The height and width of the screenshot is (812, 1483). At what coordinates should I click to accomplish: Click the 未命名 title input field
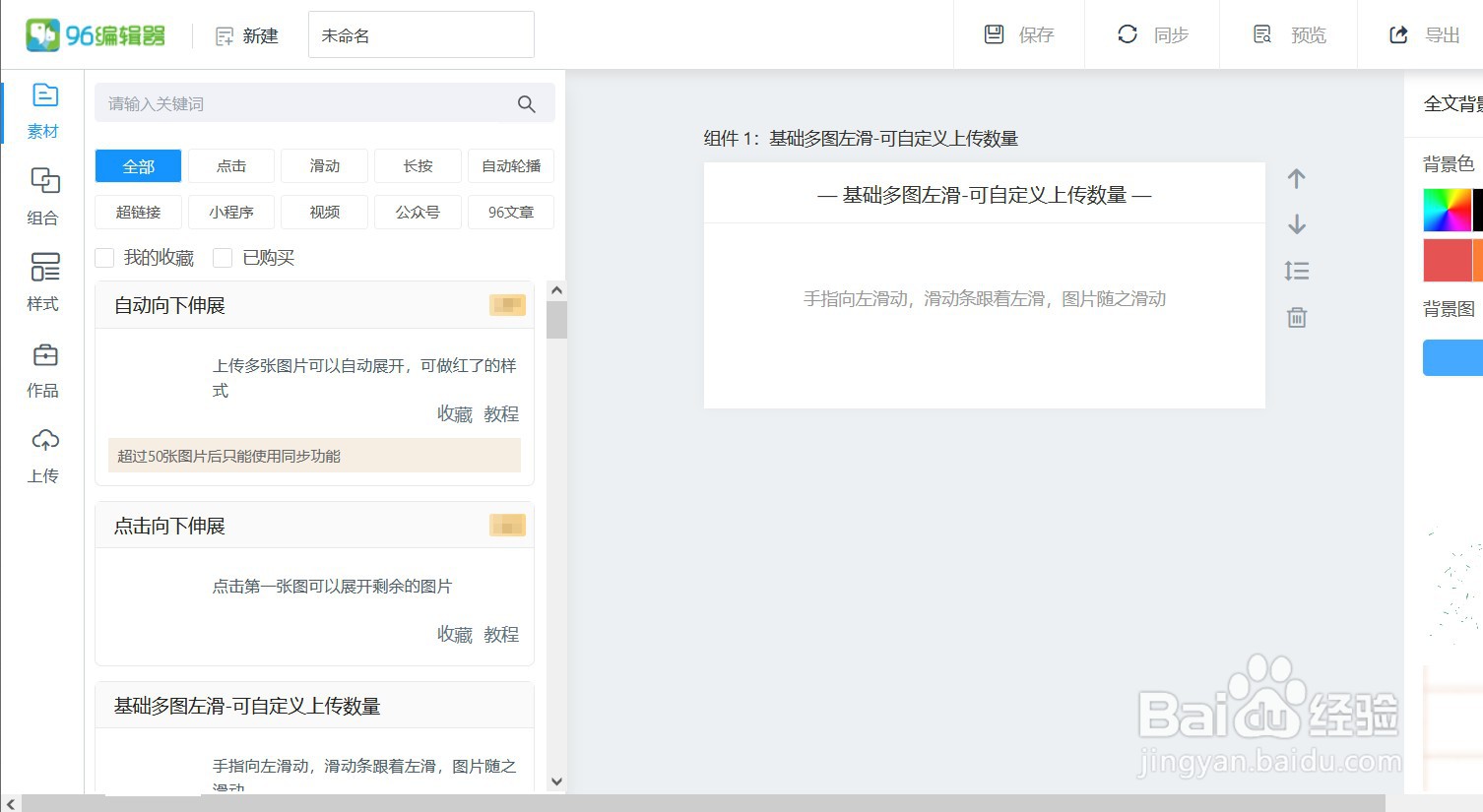[x=420, y=34]
